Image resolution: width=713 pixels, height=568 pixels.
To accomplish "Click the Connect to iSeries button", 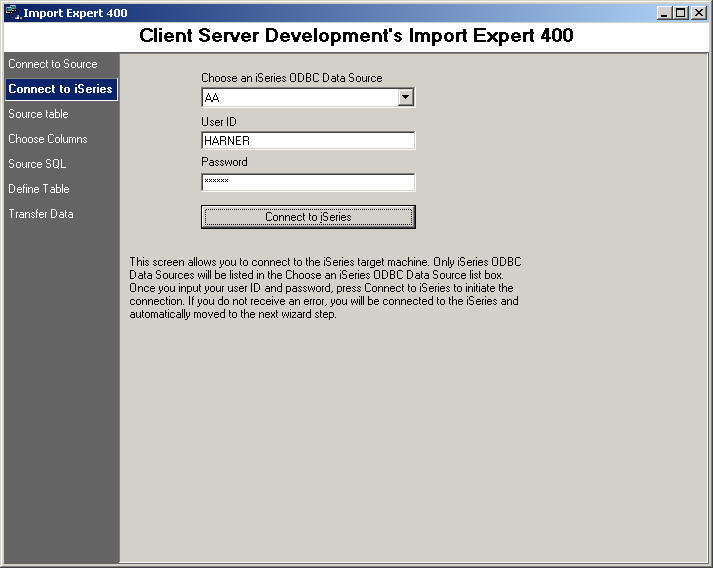I will [x=308, y=217].
